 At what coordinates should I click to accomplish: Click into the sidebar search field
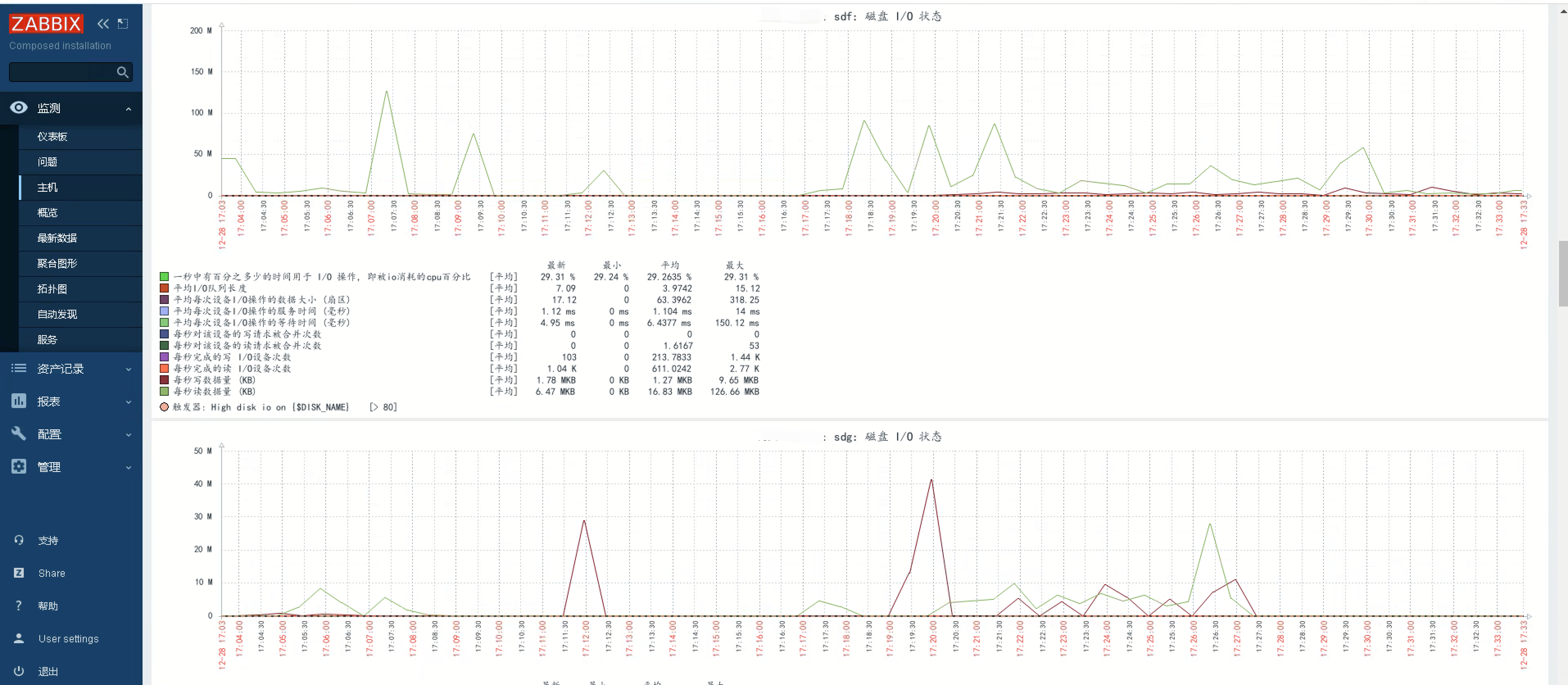point(61,72)
